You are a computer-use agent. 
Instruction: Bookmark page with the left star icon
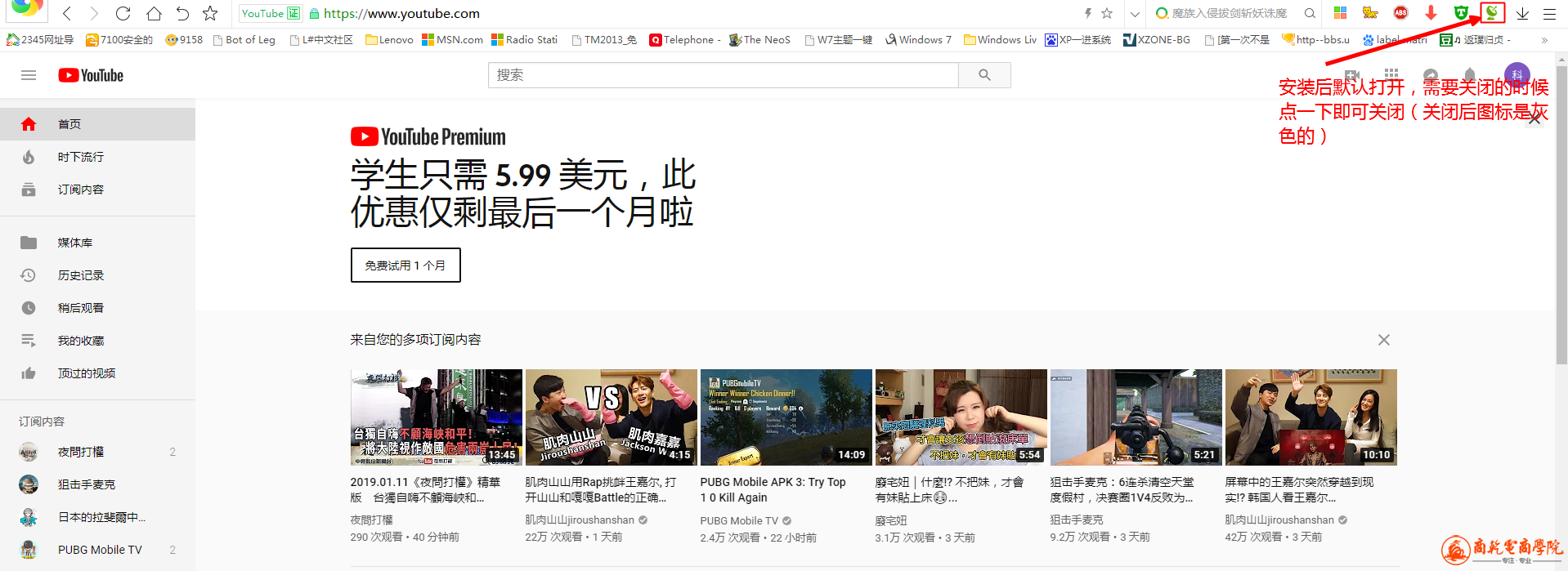click(x=210, y=13)
